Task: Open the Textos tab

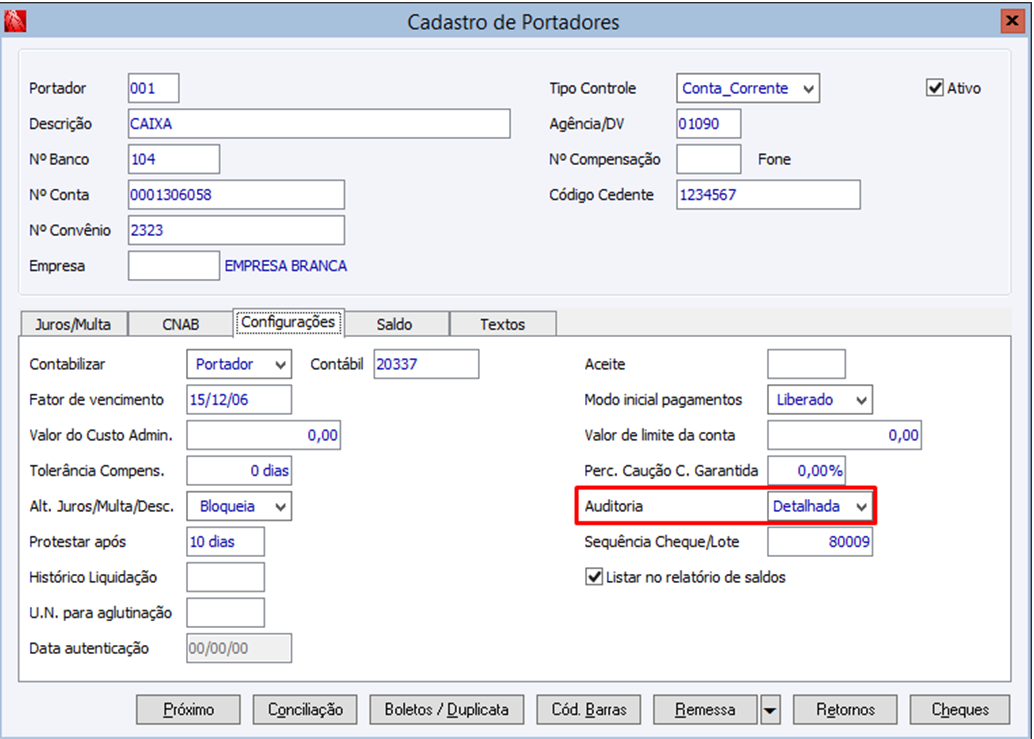Action: coord(502,324)
